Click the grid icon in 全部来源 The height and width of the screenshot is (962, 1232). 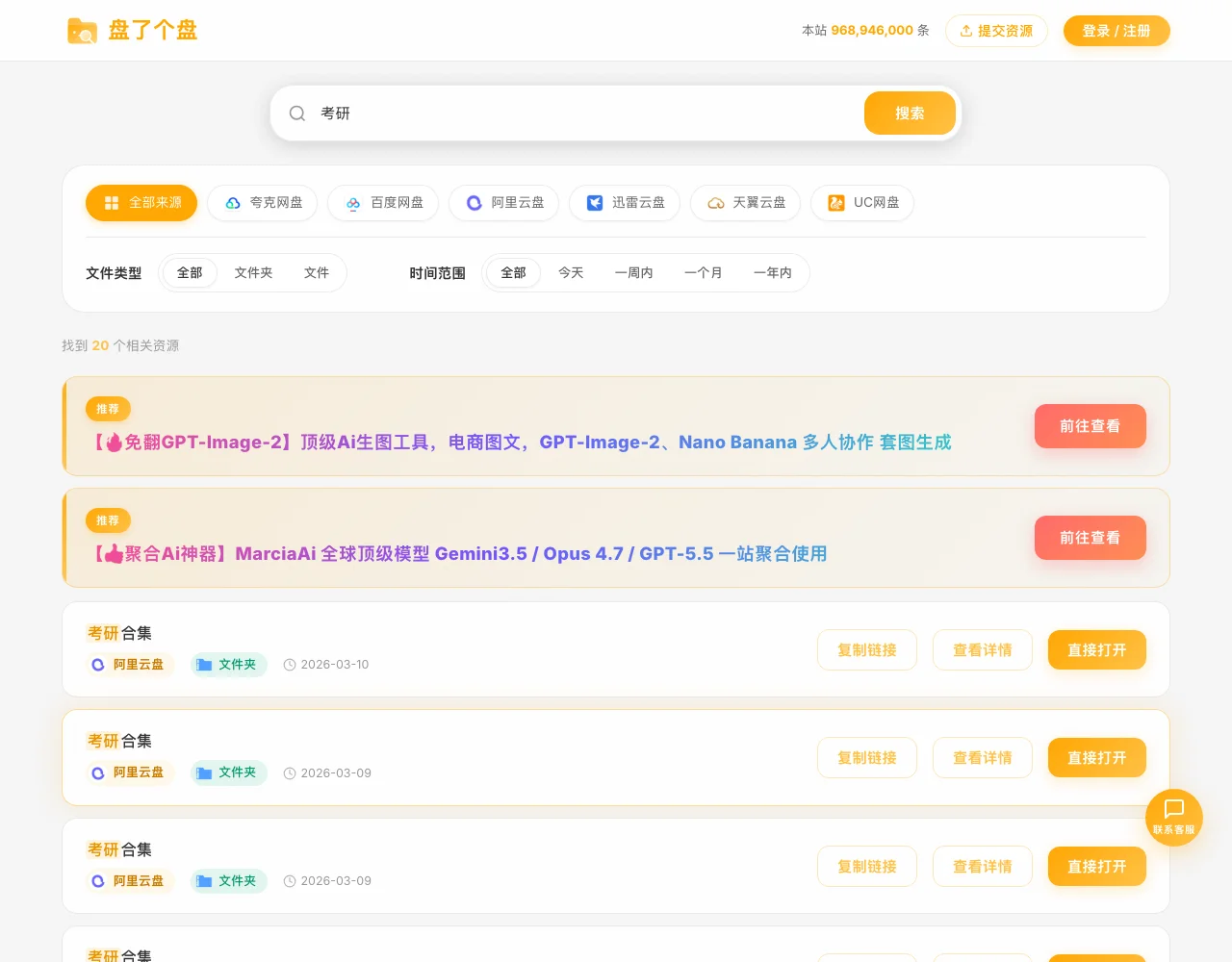(x=112, y=203)
